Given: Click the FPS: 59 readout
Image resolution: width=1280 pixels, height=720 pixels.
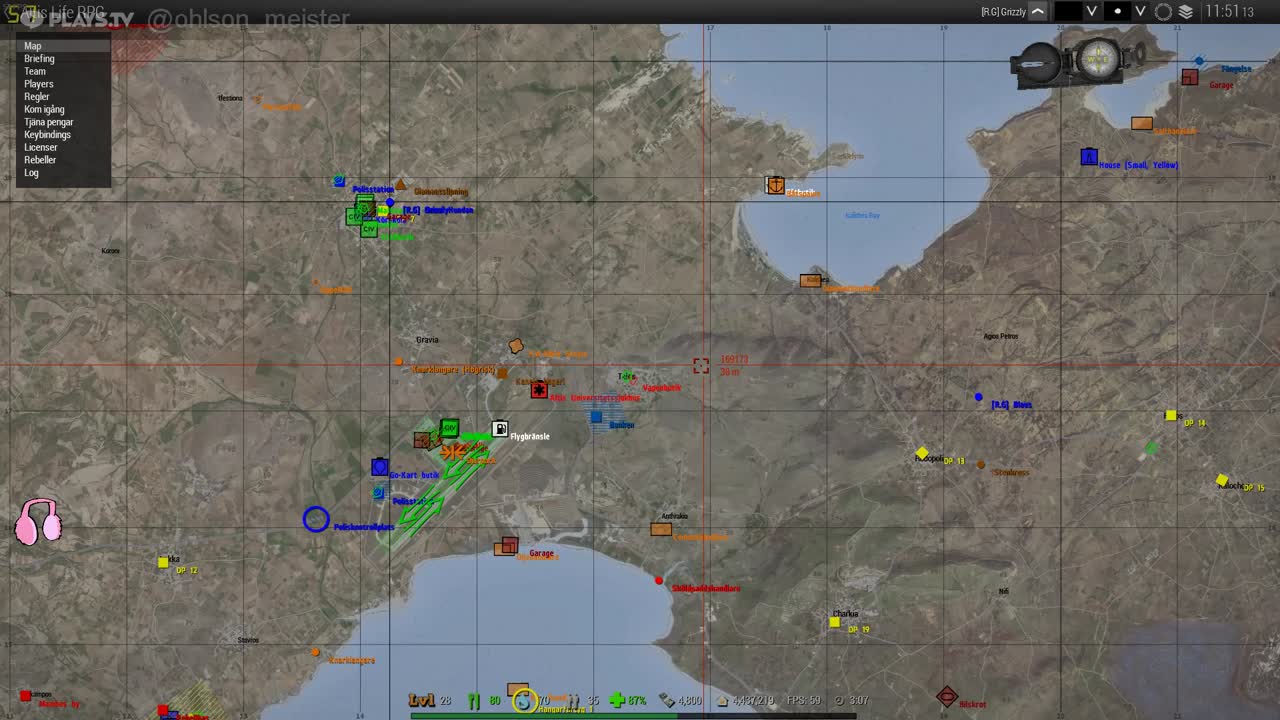Looking at the screenshot, I should (x=804, y=701).
